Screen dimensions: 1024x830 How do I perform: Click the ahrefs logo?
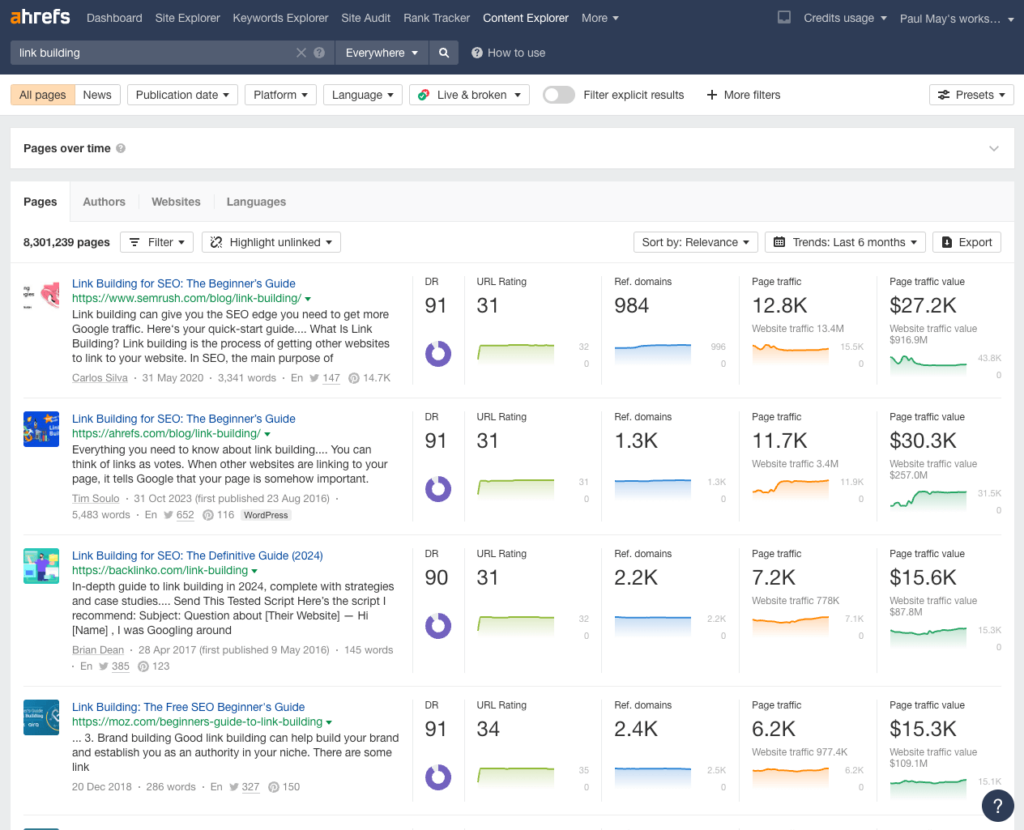40,16
